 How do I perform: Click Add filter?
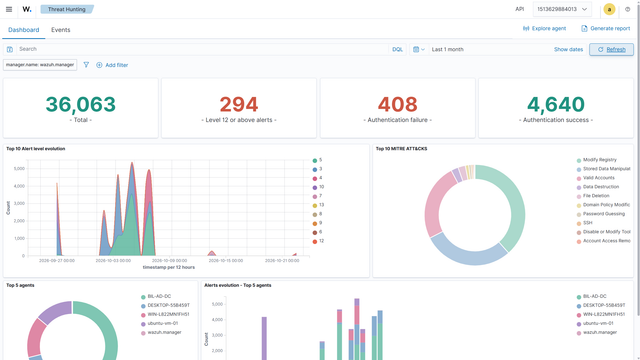112,65
